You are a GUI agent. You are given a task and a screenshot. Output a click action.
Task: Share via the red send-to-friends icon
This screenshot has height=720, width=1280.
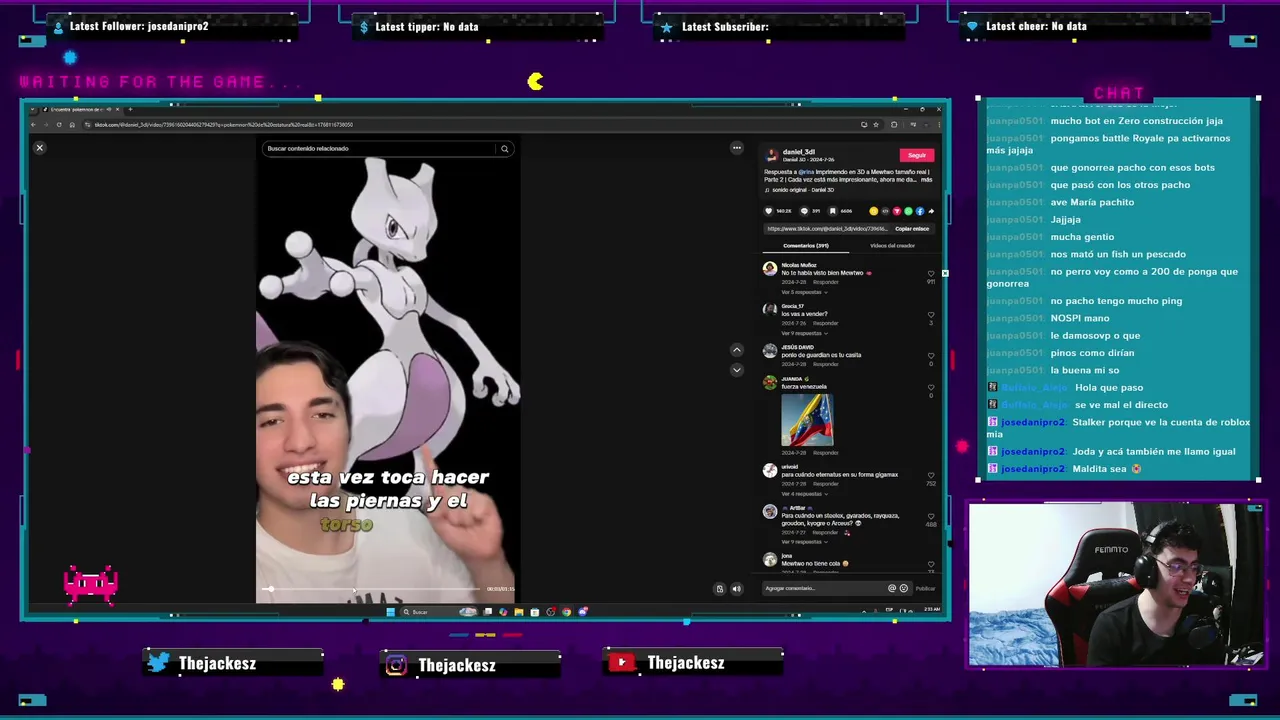897,211
